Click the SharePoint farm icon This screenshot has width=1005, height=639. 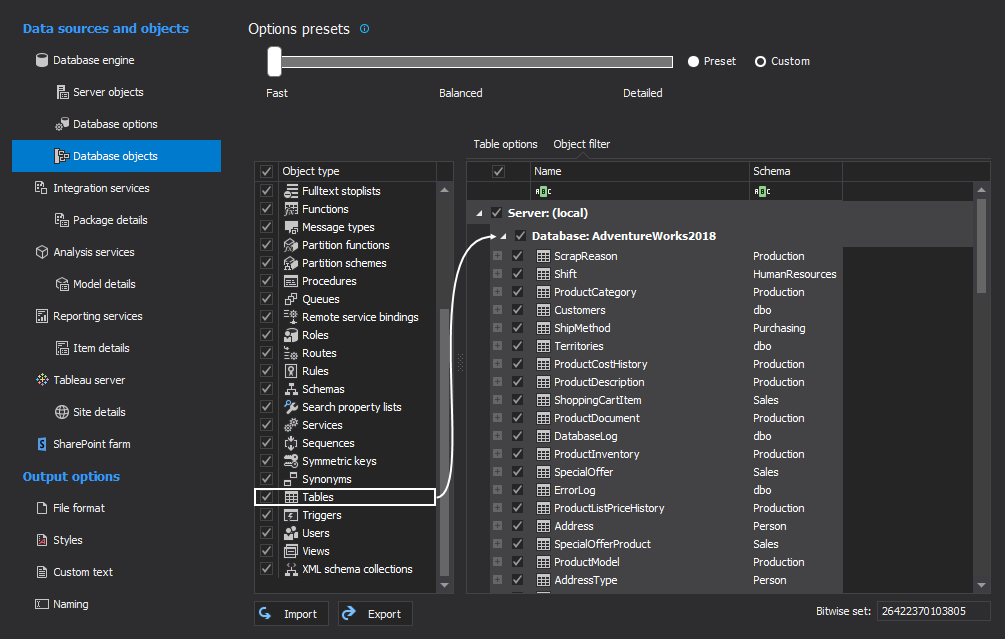tap(42, 444)
